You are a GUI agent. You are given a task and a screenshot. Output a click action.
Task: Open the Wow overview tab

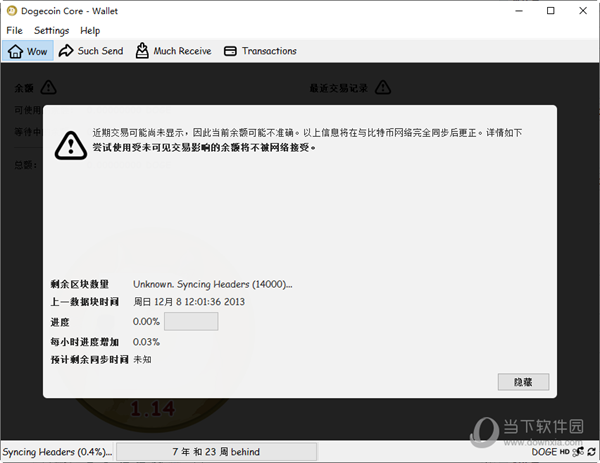coord(28,51)
